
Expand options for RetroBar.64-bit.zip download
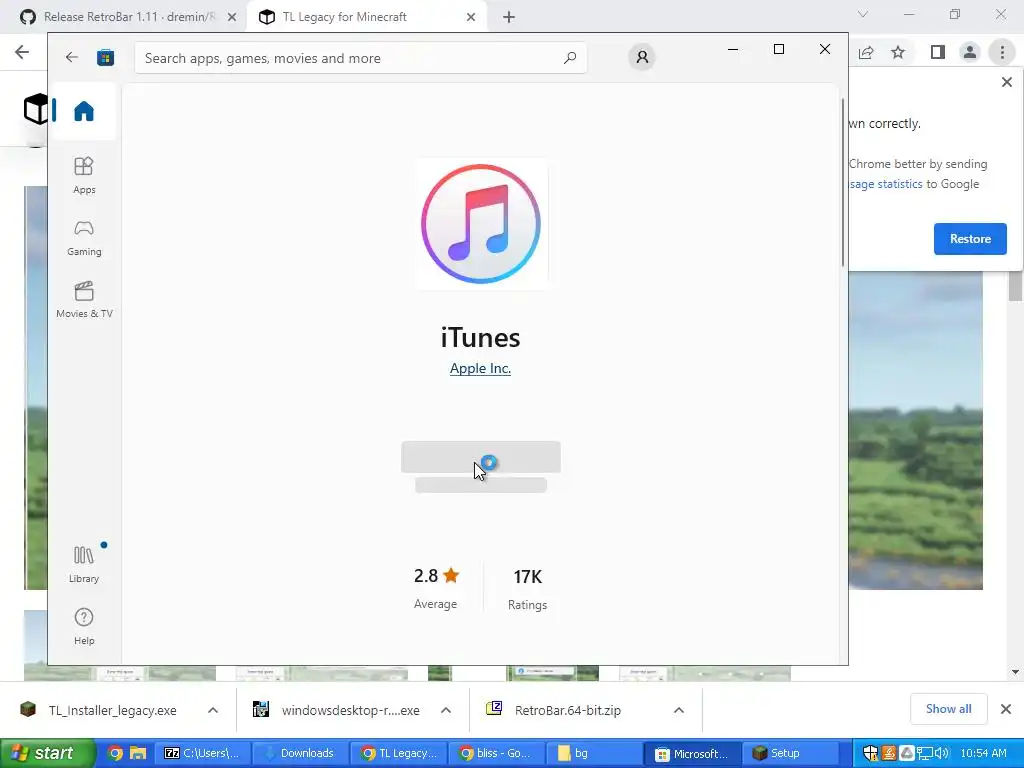coord(679,710)
